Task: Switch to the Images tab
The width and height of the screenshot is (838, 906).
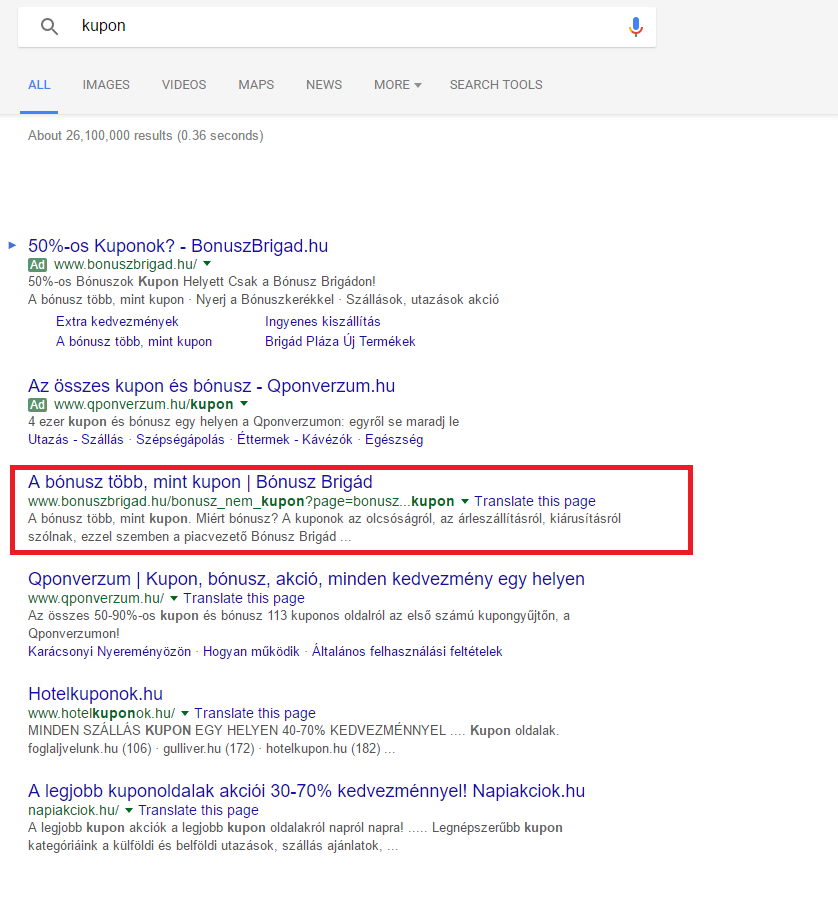Action: [106, 85]
